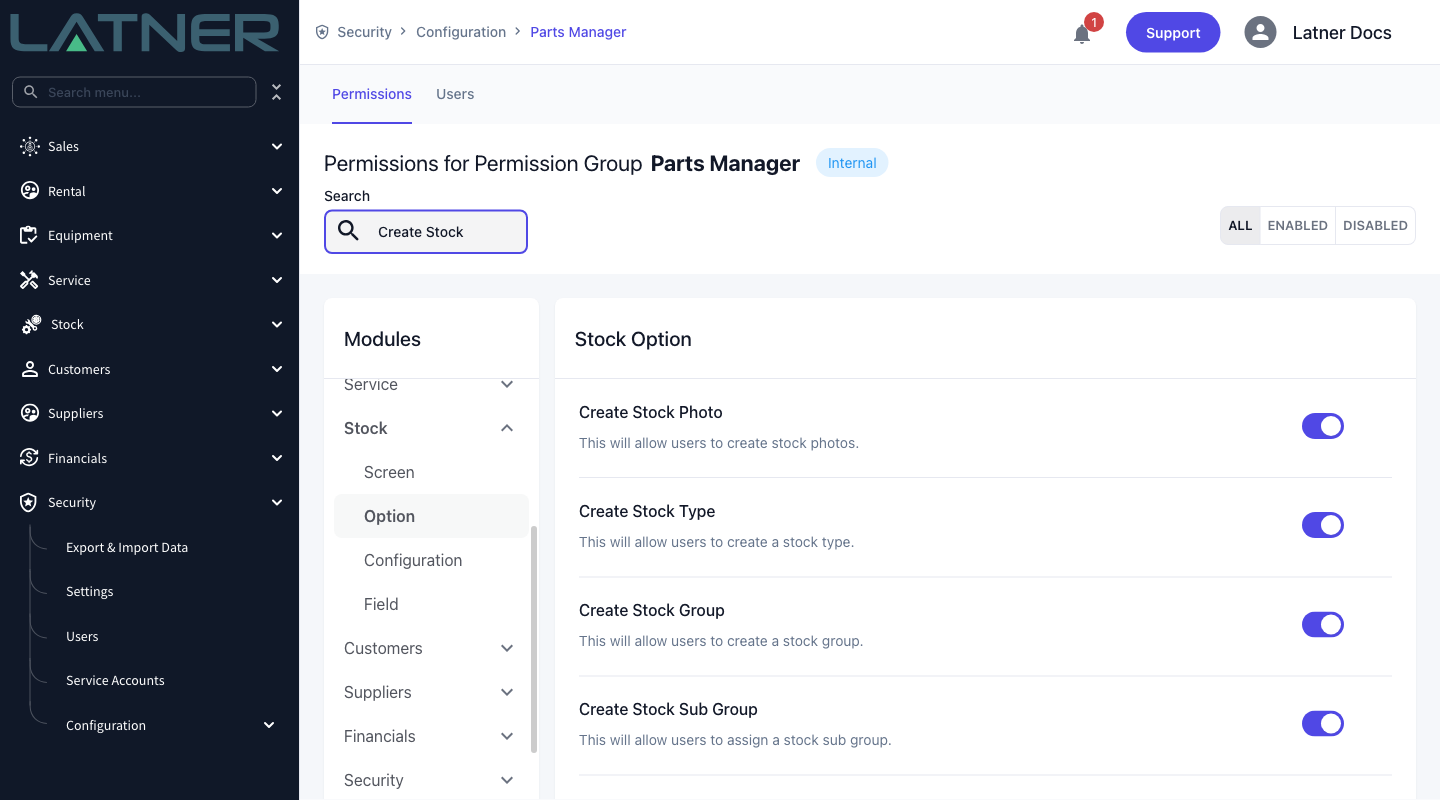
Task: Switch to the Users tab
Action: 455,94
